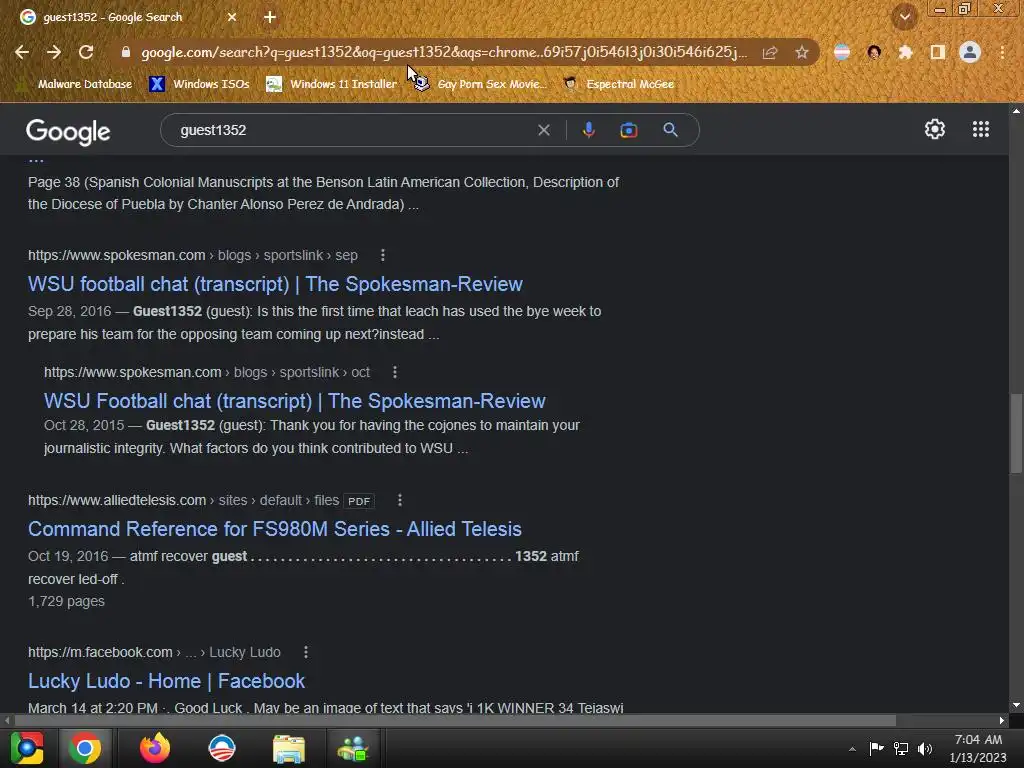1024x768 pixels.
Task: Open Command Reference for FS980M Series result
Action: click(274, 529)
